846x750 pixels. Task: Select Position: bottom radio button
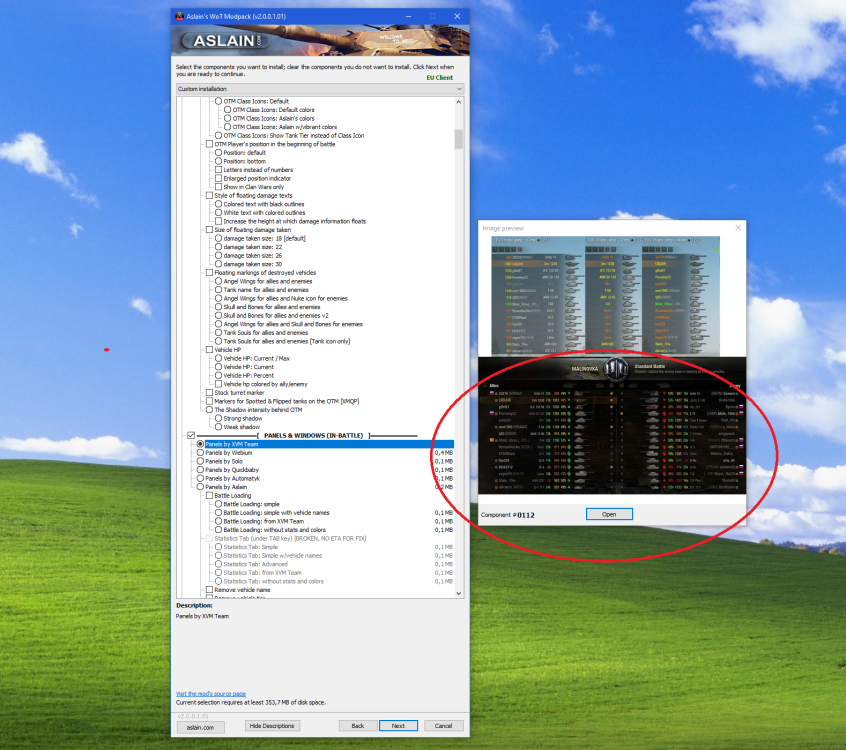(219, 161)
